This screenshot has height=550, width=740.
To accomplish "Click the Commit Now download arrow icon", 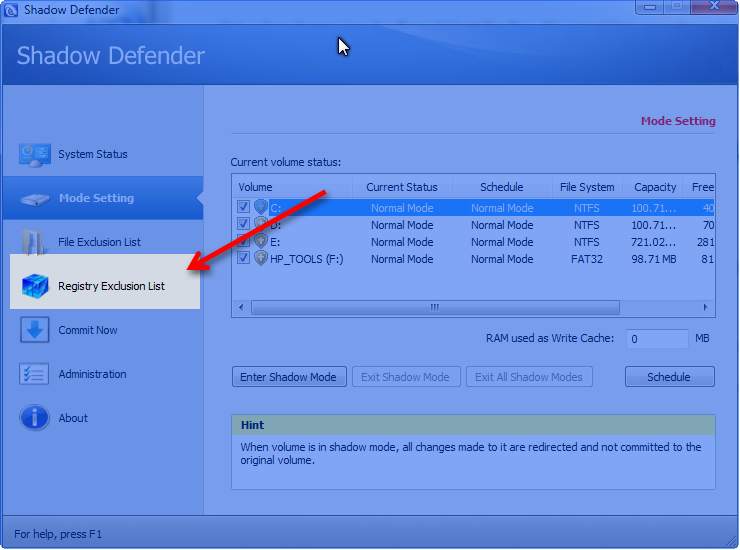I will click(x=34, y=330).
